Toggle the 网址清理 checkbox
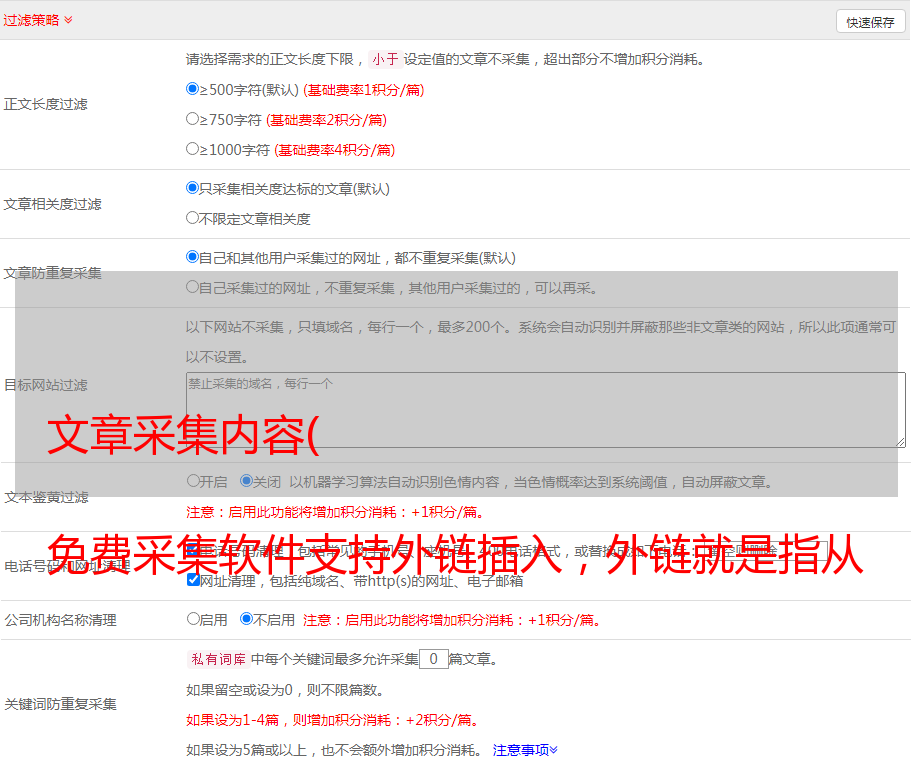This screenshot has width=912, height=768. point(193,580)
